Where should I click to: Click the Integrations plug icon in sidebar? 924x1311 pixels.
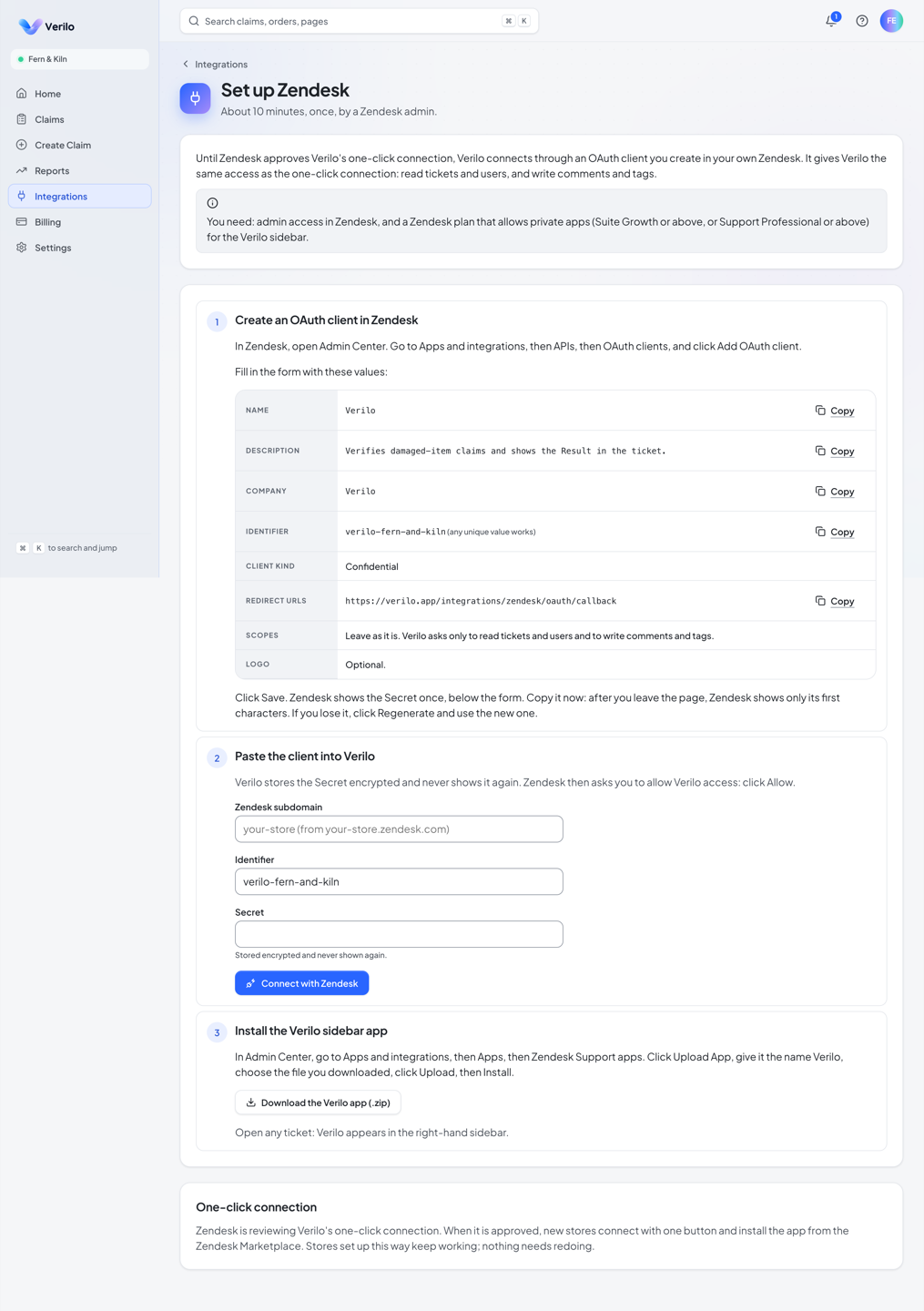click(22, 196)
